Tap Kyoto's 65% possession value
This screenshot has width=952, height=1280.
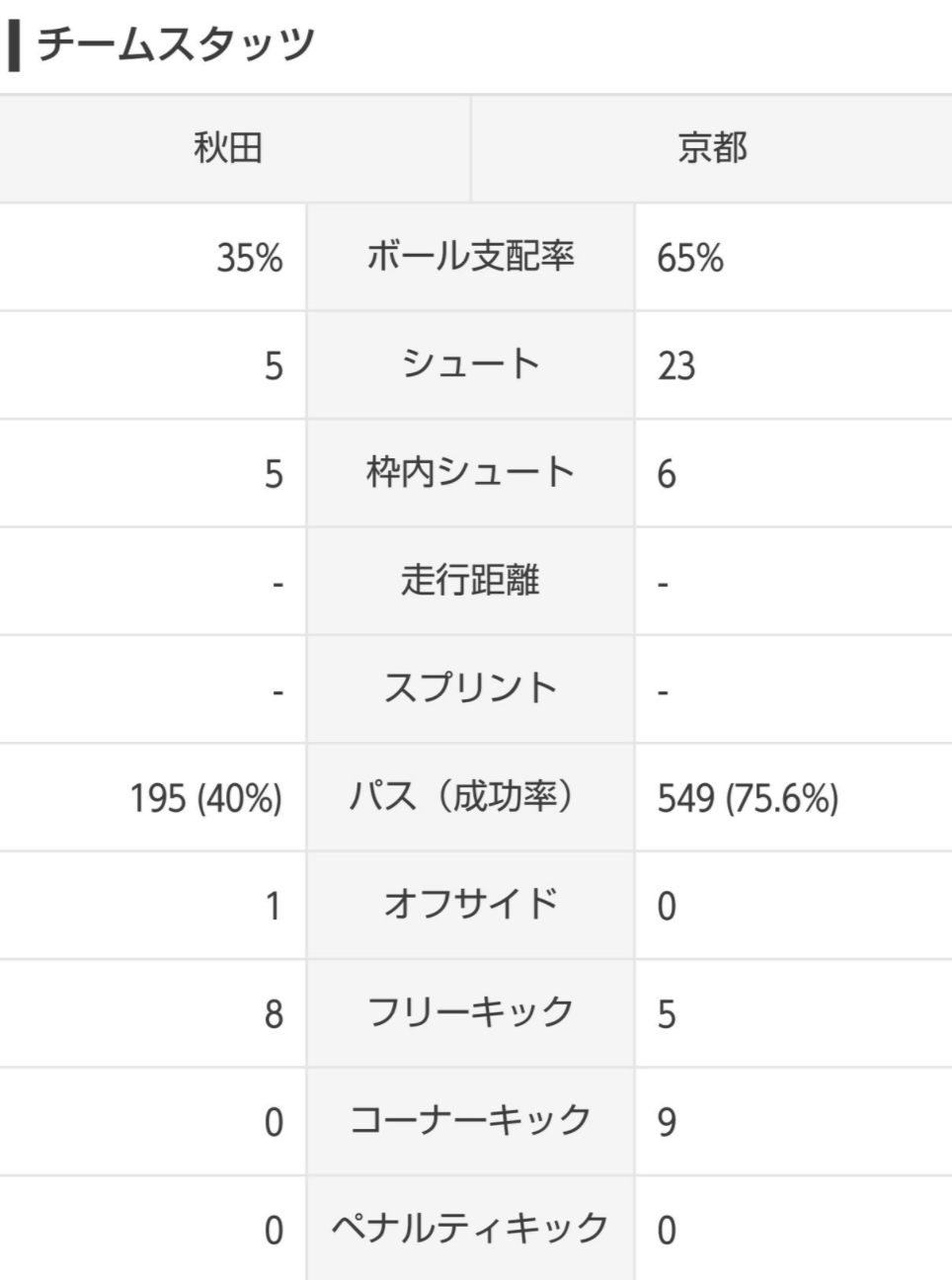tap(690, 258)
